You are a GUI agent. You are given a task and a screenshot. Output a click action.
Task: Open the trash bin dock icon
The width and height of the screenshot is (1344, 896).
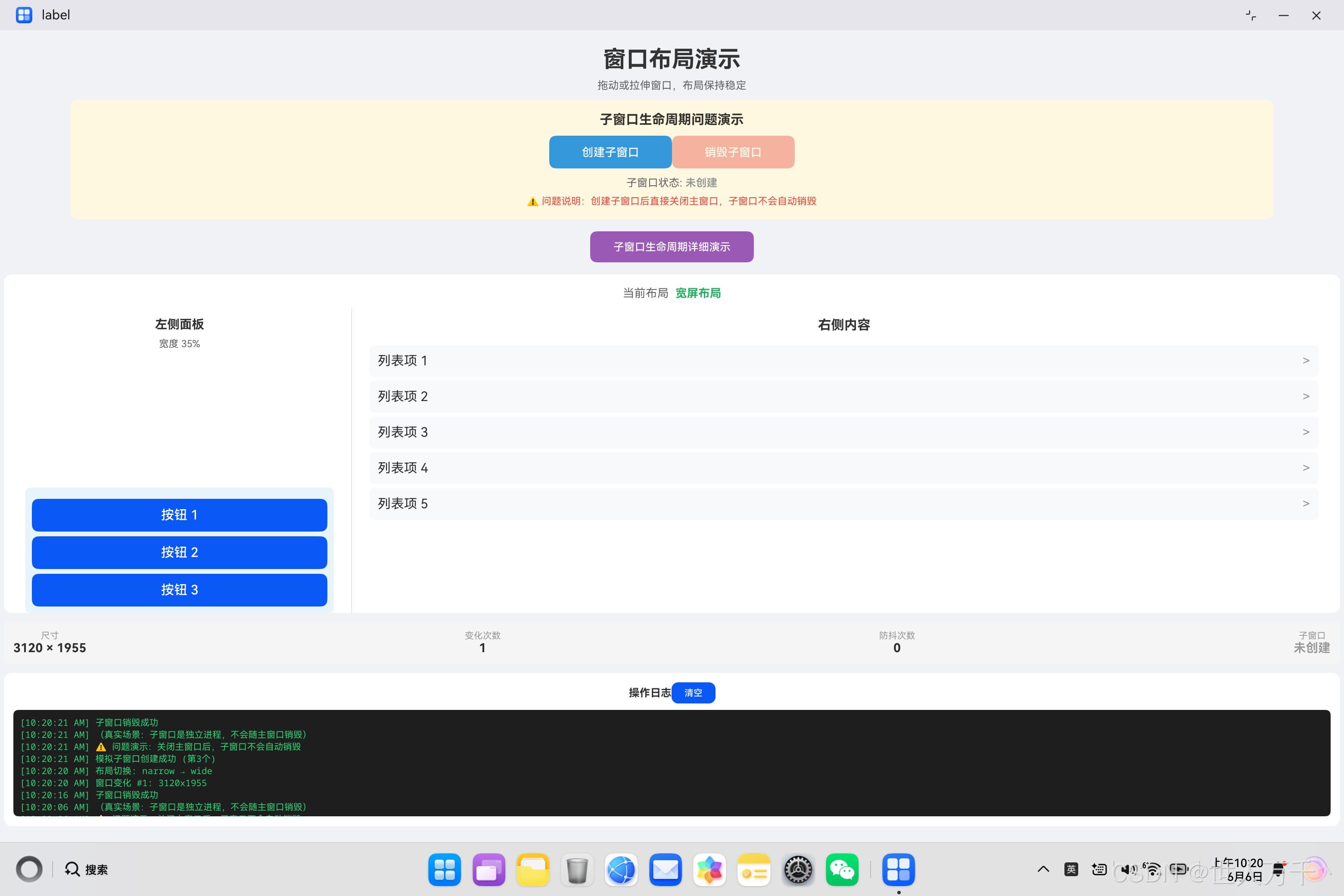(577, 869)
